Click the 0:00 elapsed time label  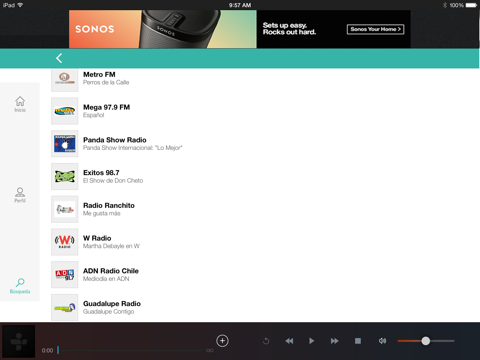click(47, 350)
